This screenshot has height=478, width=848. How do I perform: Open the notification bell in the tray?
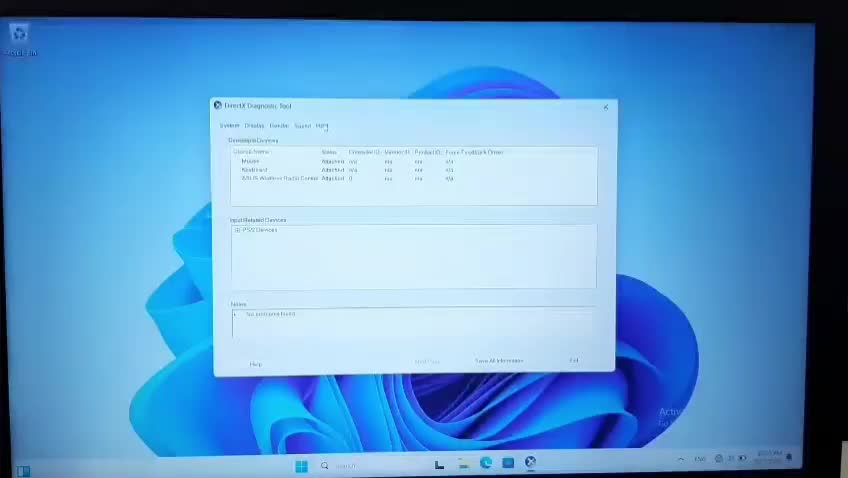(789, 457)
